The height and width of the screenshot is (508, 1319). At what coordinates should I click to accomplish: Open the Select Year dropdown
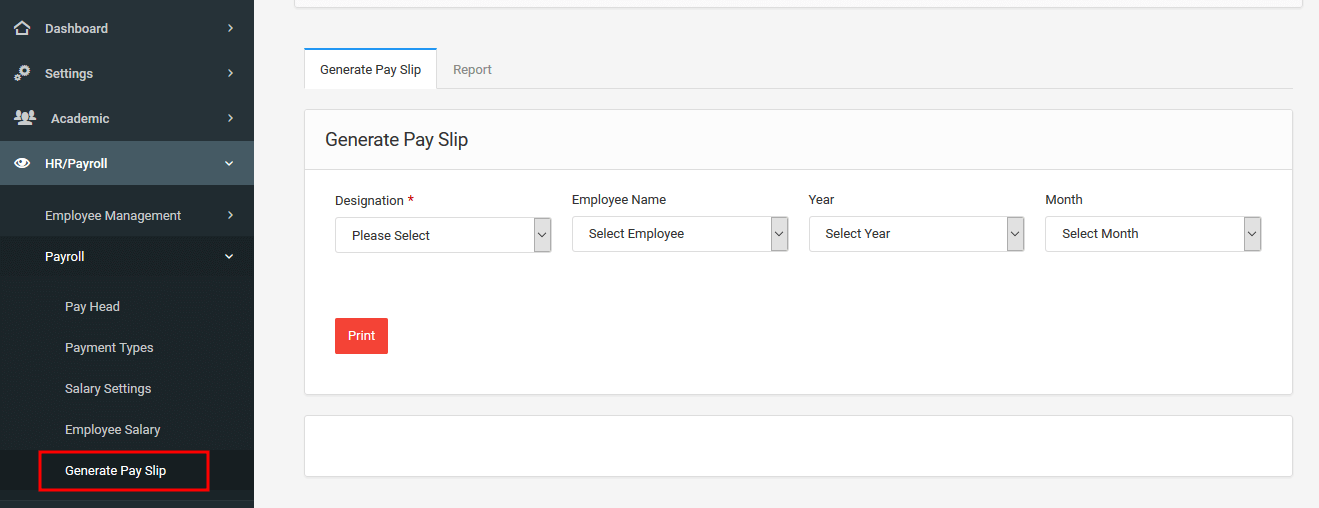click(x=916, y=233)
